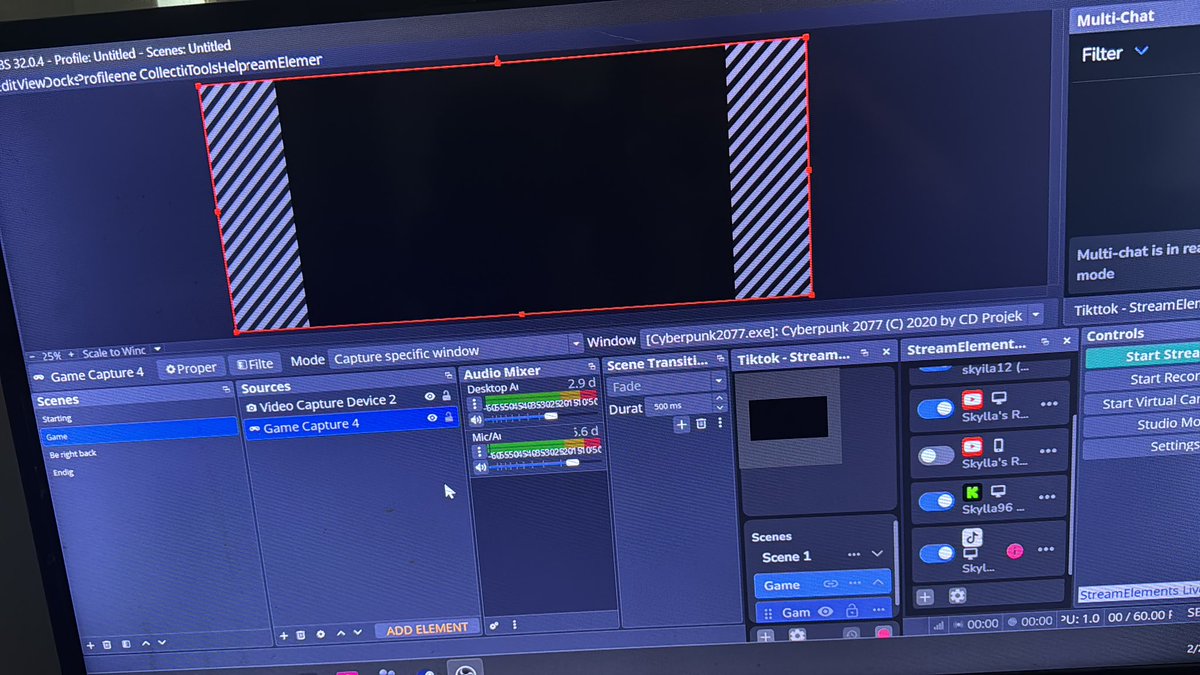Open Scene Transitions three-dots menu
Image resolution: width=1200 pixels, height=675 pixels.
(x=719, y=423)
